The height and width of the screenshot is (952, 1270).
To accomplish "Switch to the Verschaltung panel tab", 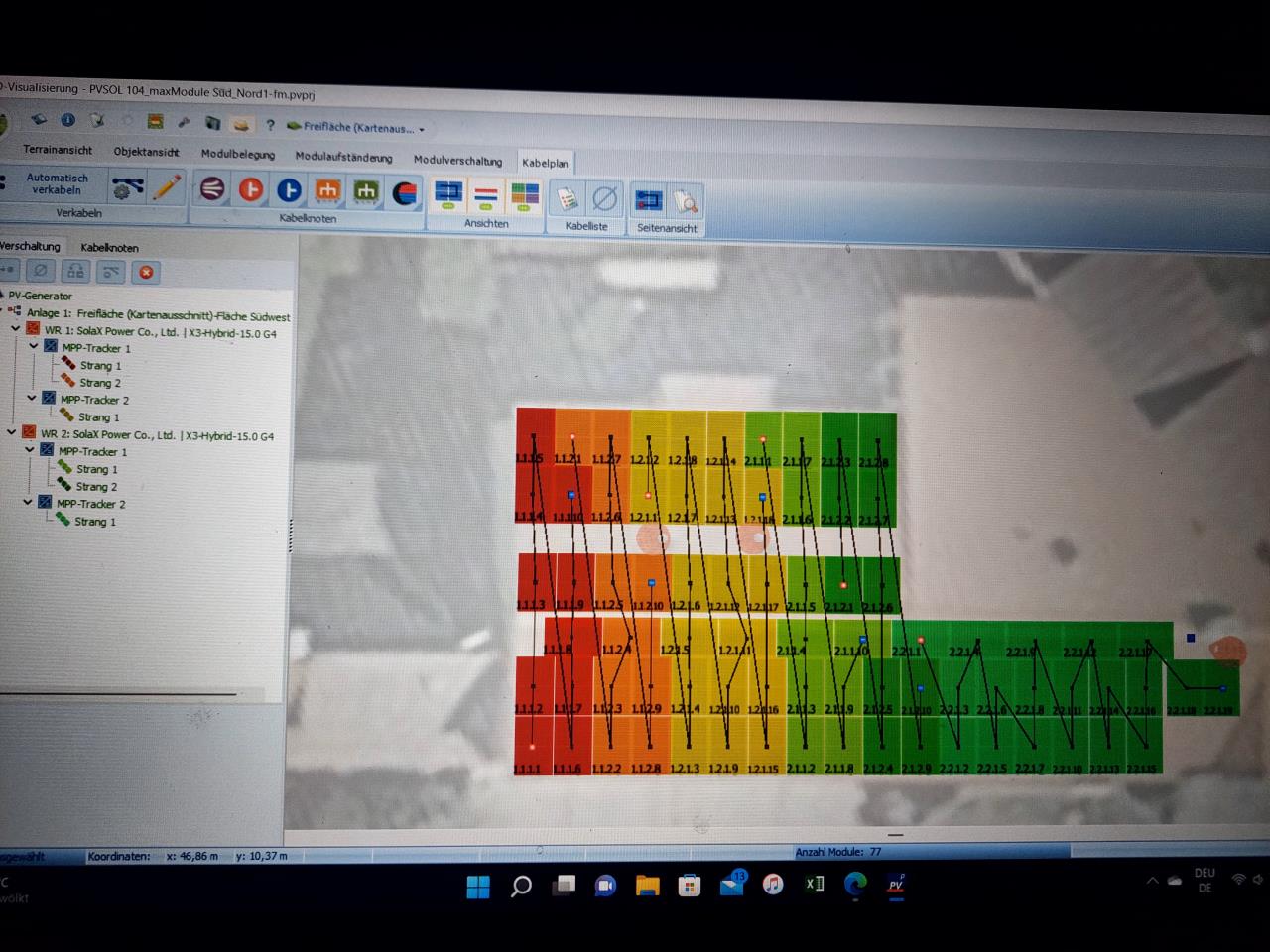I will [29, 246].
